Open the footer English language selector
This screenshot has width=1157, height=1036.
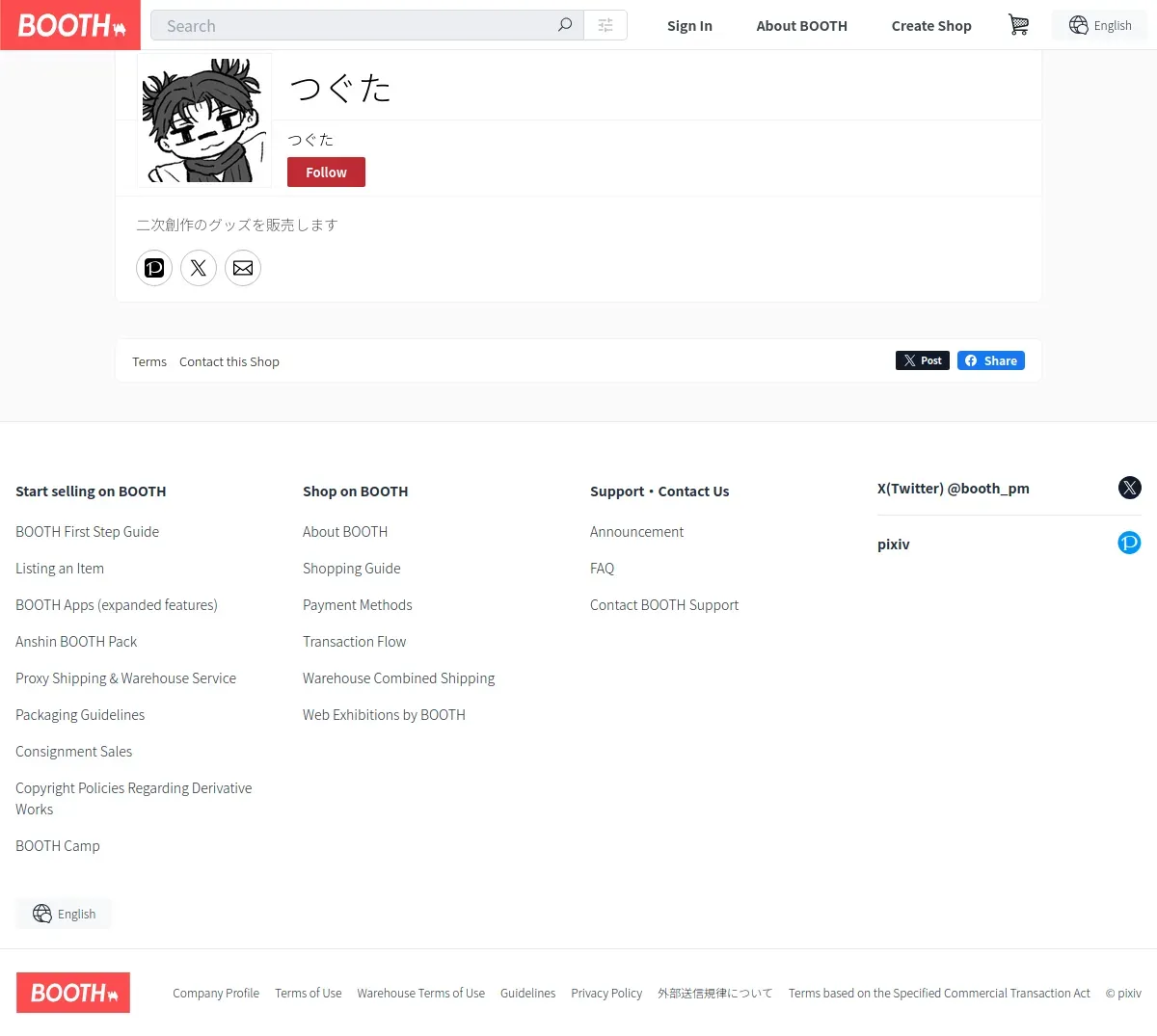[x=64, y=914]
